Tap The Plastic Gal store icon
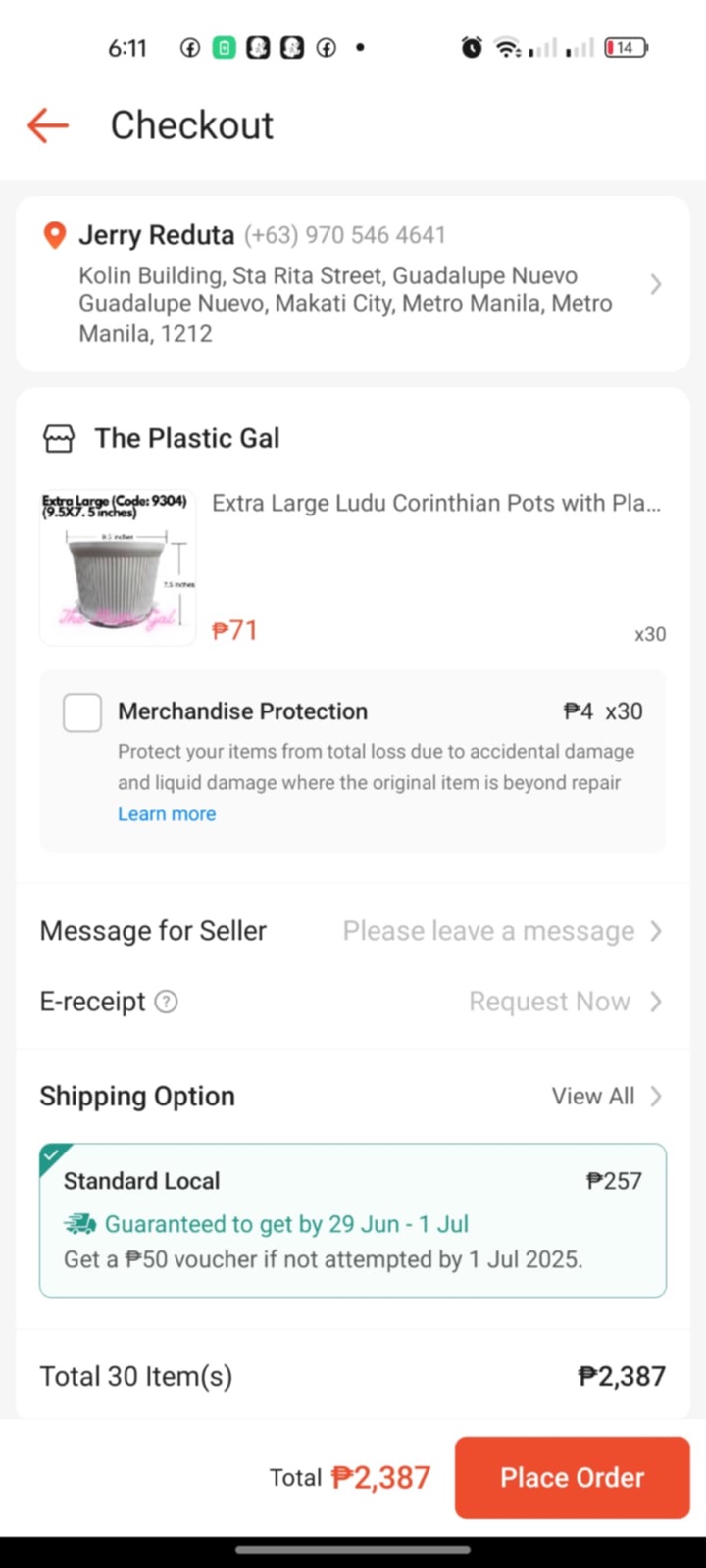 (59, 438)
